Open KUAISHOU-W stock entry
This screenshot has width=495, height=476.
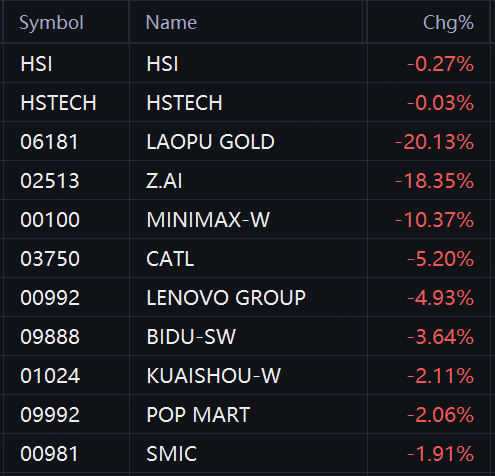[214, 376]
